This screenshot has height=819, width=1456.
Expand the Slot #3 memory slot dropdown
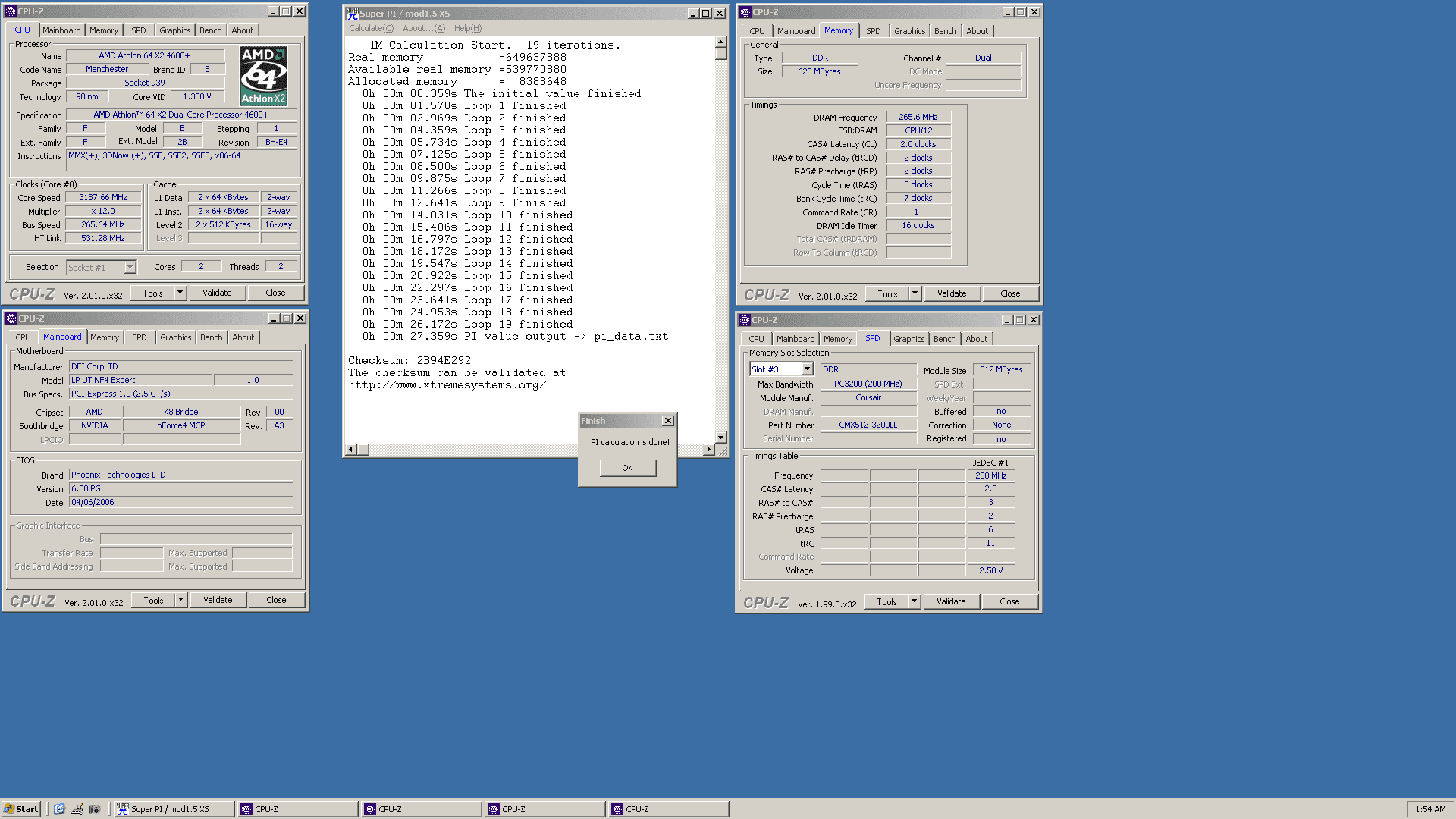pos(807,369)
